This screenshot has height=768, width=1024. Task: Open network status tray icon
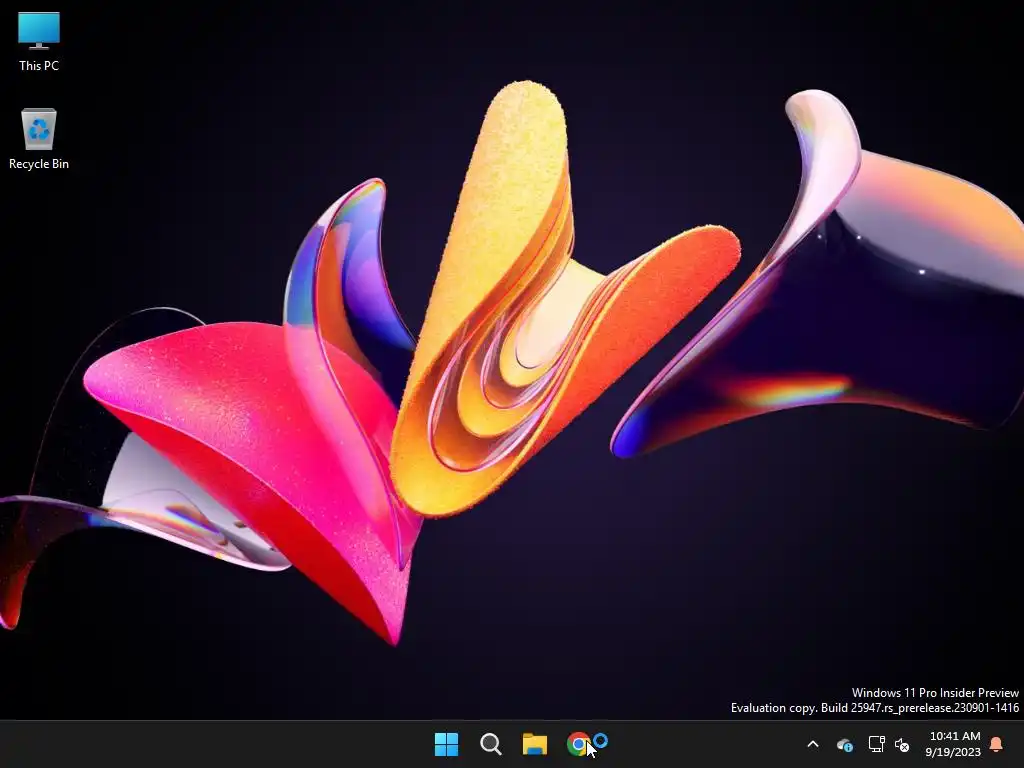876,744
